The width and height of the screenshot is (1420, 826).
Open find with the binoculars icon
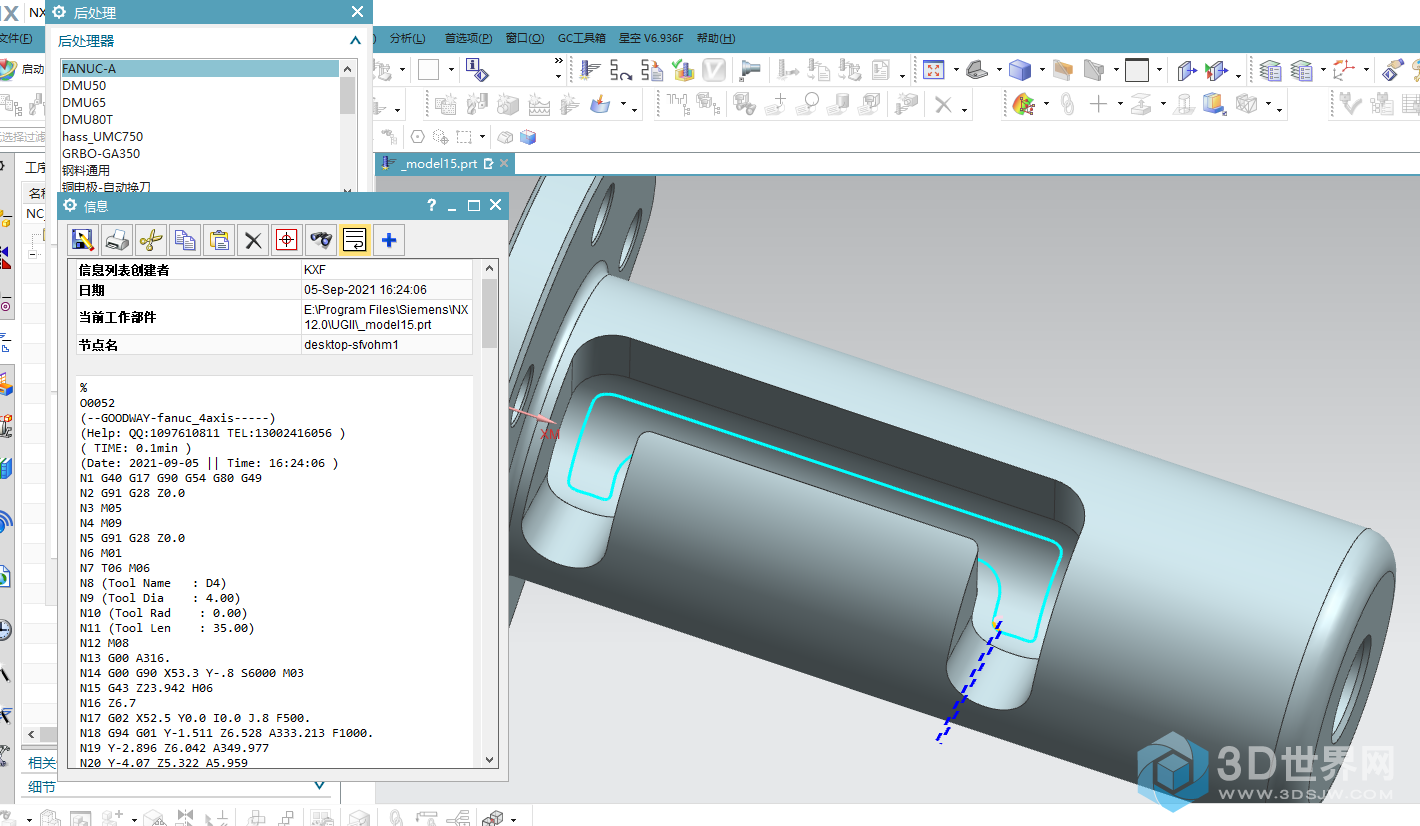tap(321, 240)
